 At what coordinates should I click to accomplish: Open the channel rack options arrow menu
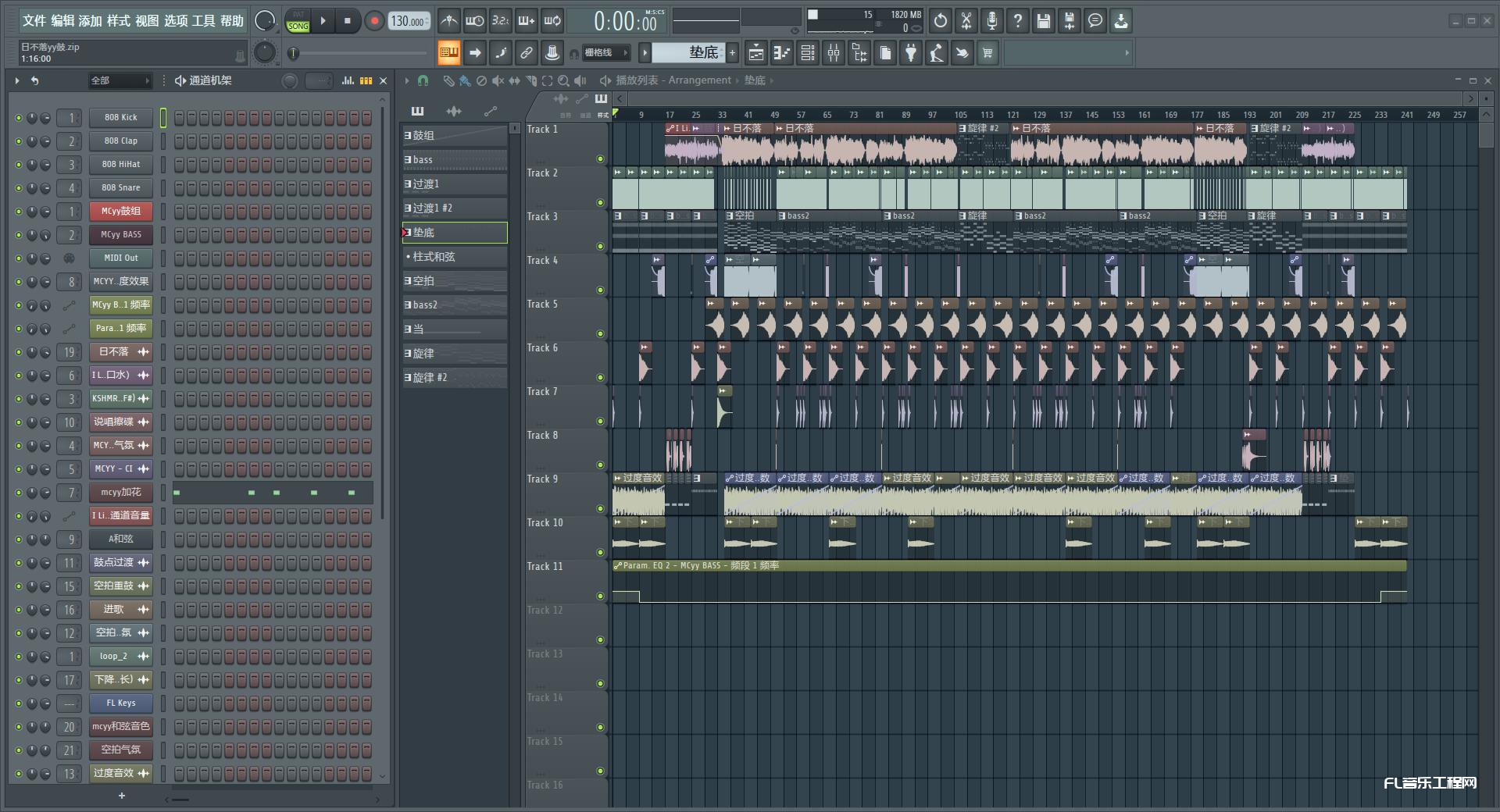click(x=17, y=80)
